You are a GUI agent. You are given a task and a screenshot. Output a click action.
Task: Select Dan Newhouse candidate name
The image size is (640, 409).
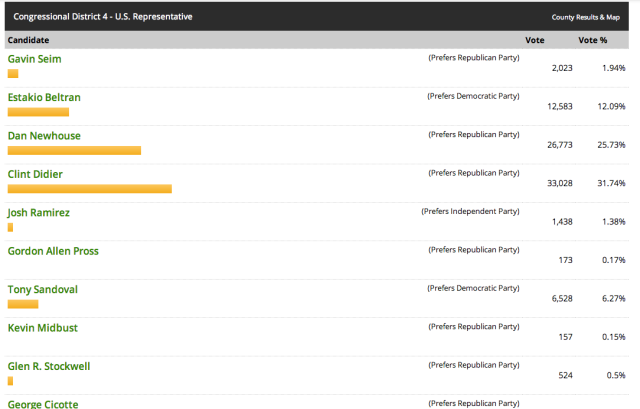(44, 136)
